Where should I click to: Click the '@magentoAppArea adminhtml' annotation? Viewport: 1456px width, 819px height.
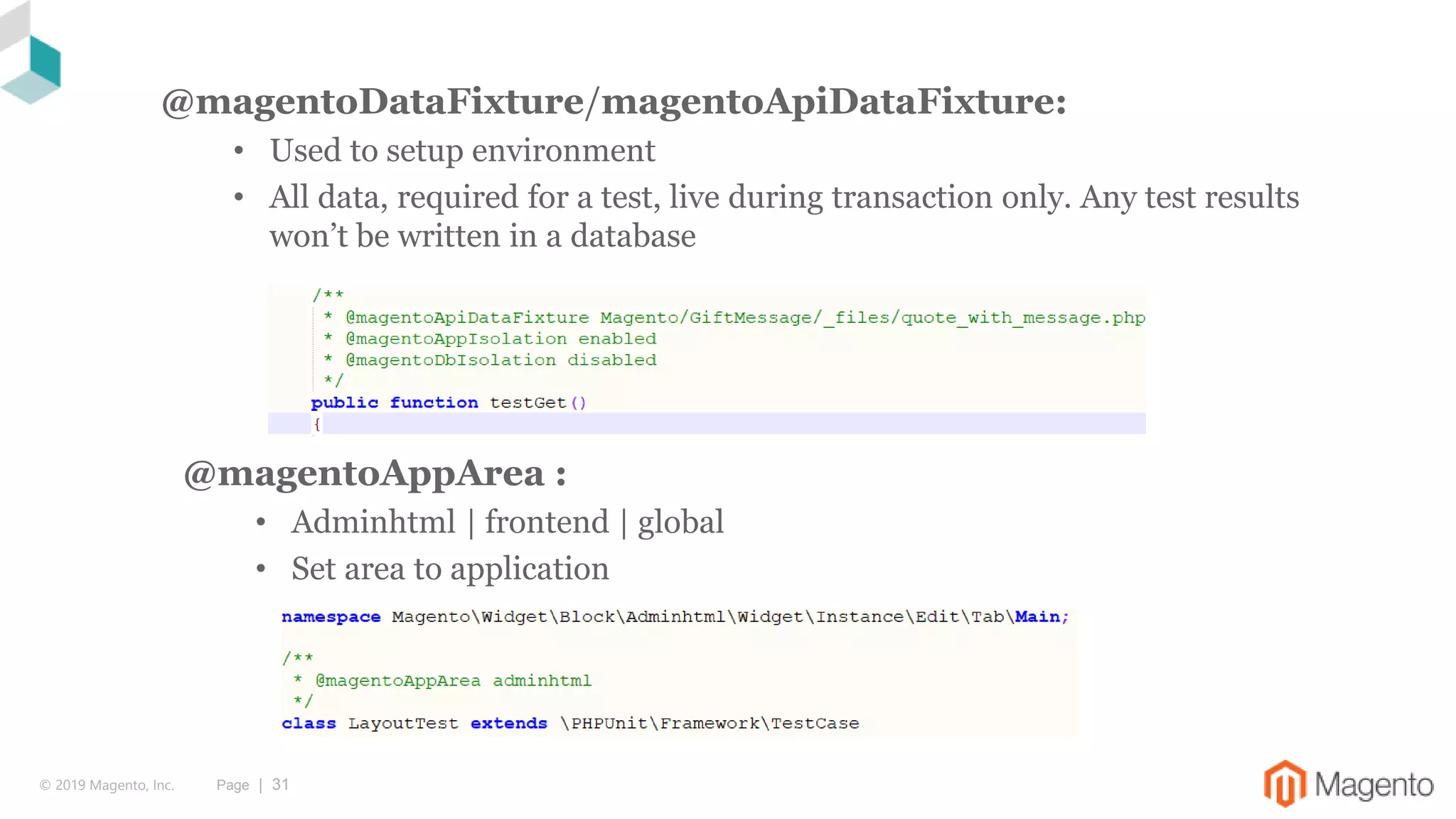pos(453,680)
